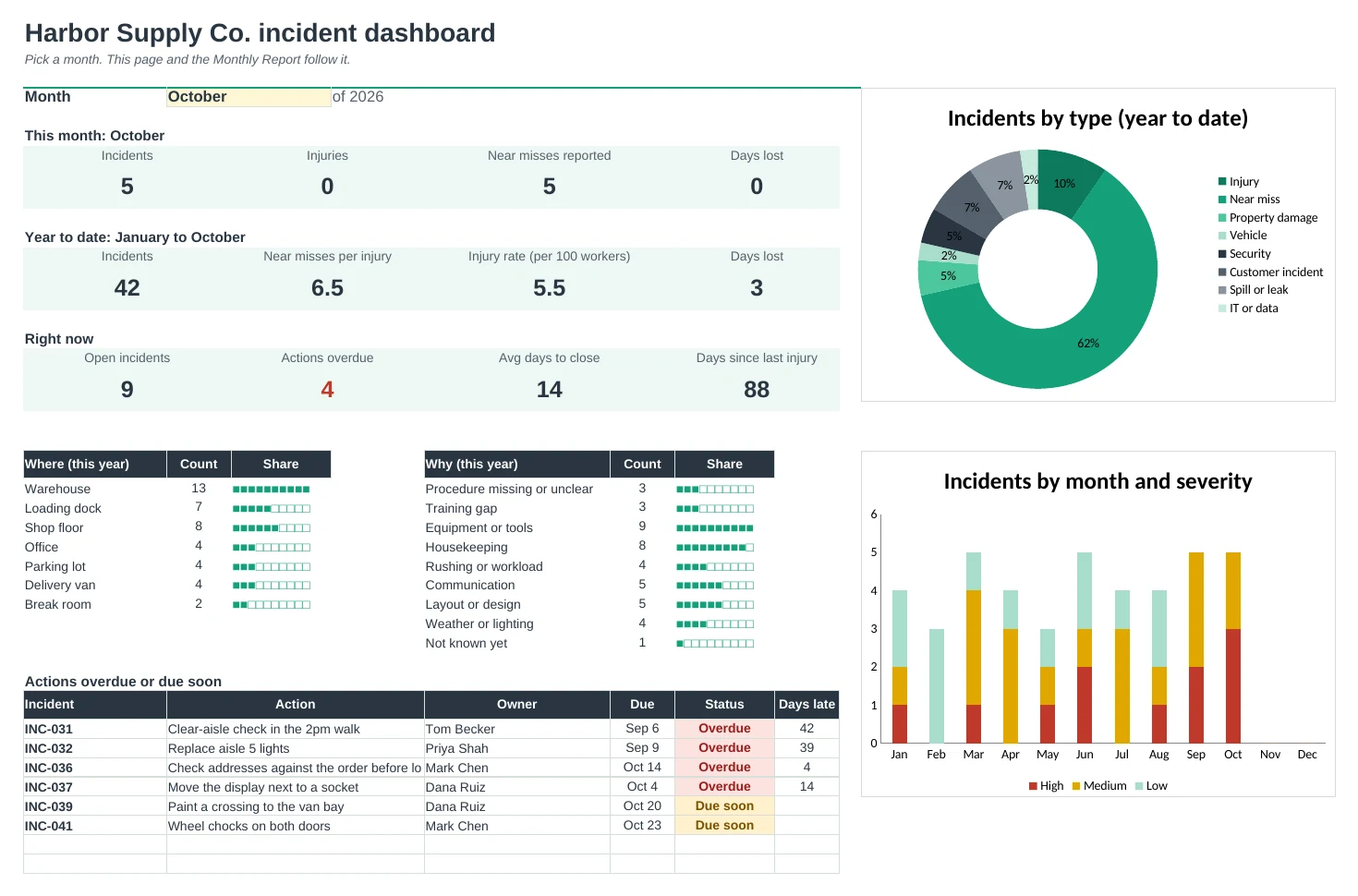Screen dimensions: 1358x896
Task: Select the High severity legend item
Action: pos(1046,786)
